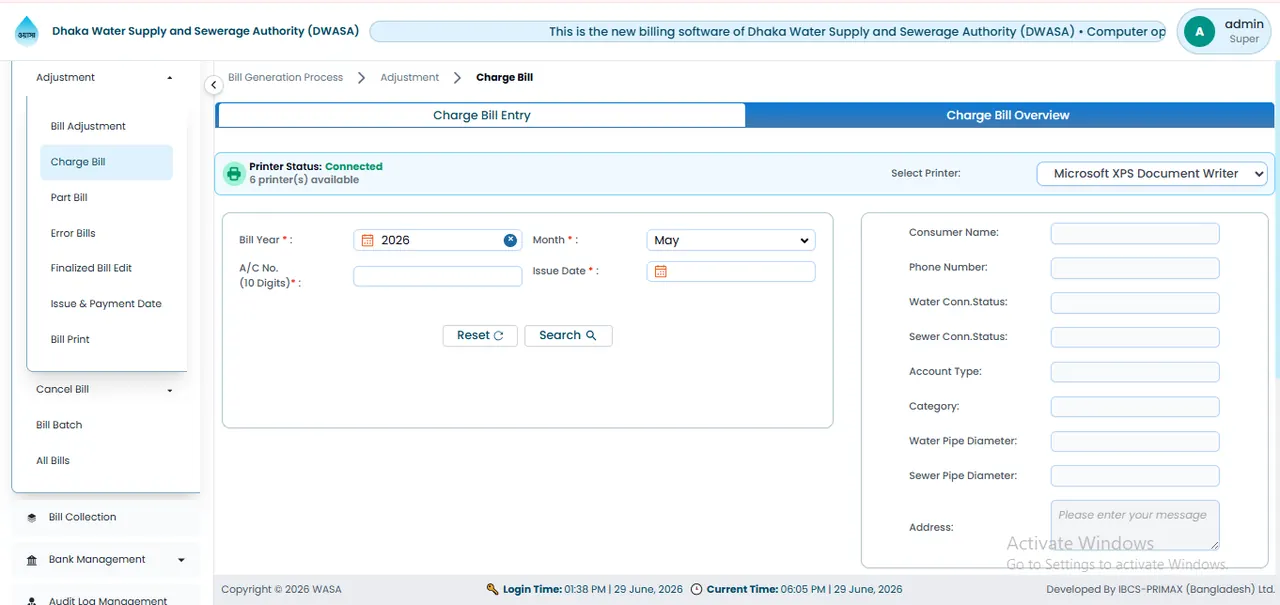Click the Sewer Pipe Diameter field
The image size is (1280, 605).
coord(1135,476)
